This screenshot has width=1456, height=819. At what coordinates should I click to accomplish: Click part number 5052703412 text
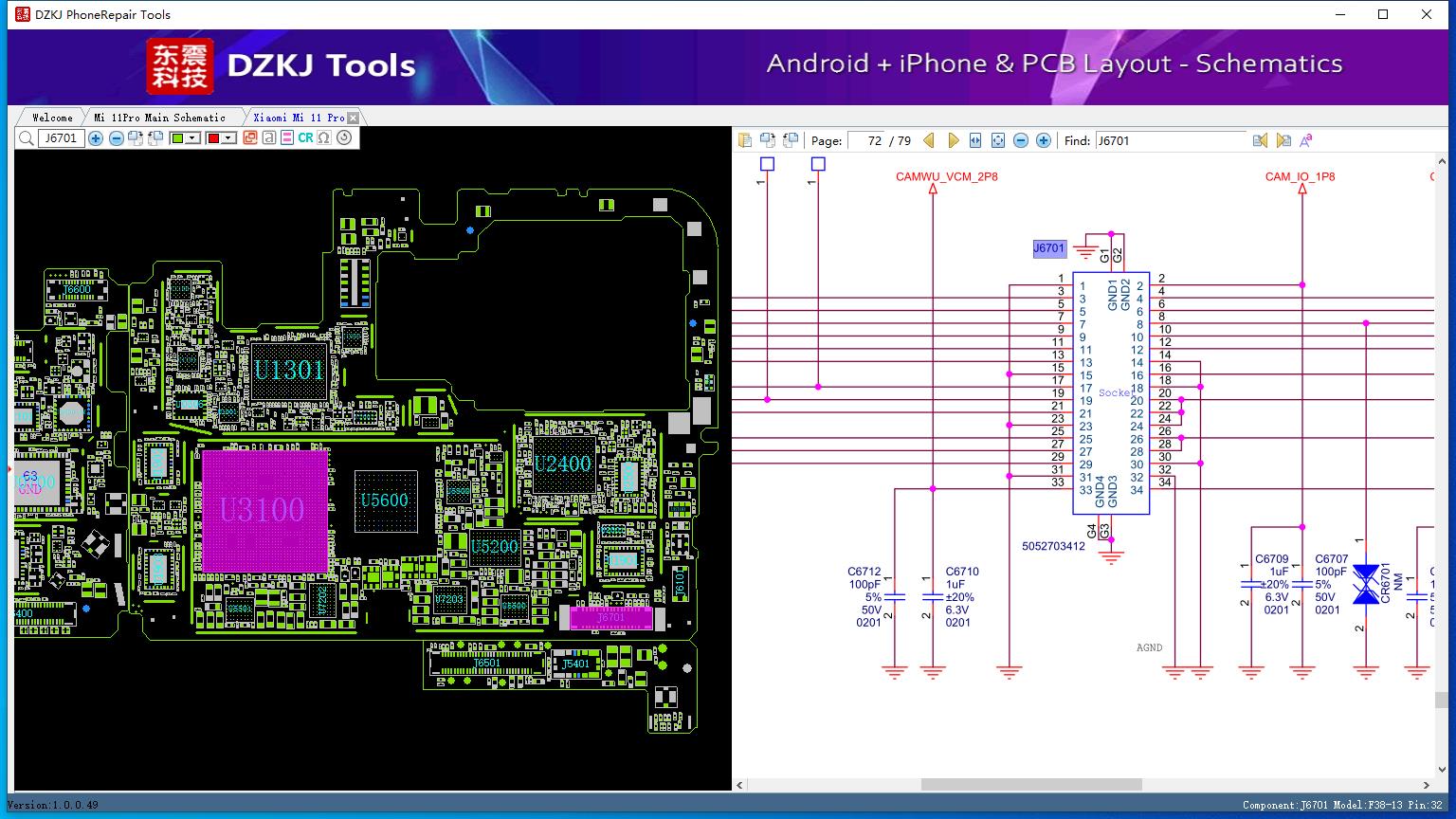tap(1053, 546)
